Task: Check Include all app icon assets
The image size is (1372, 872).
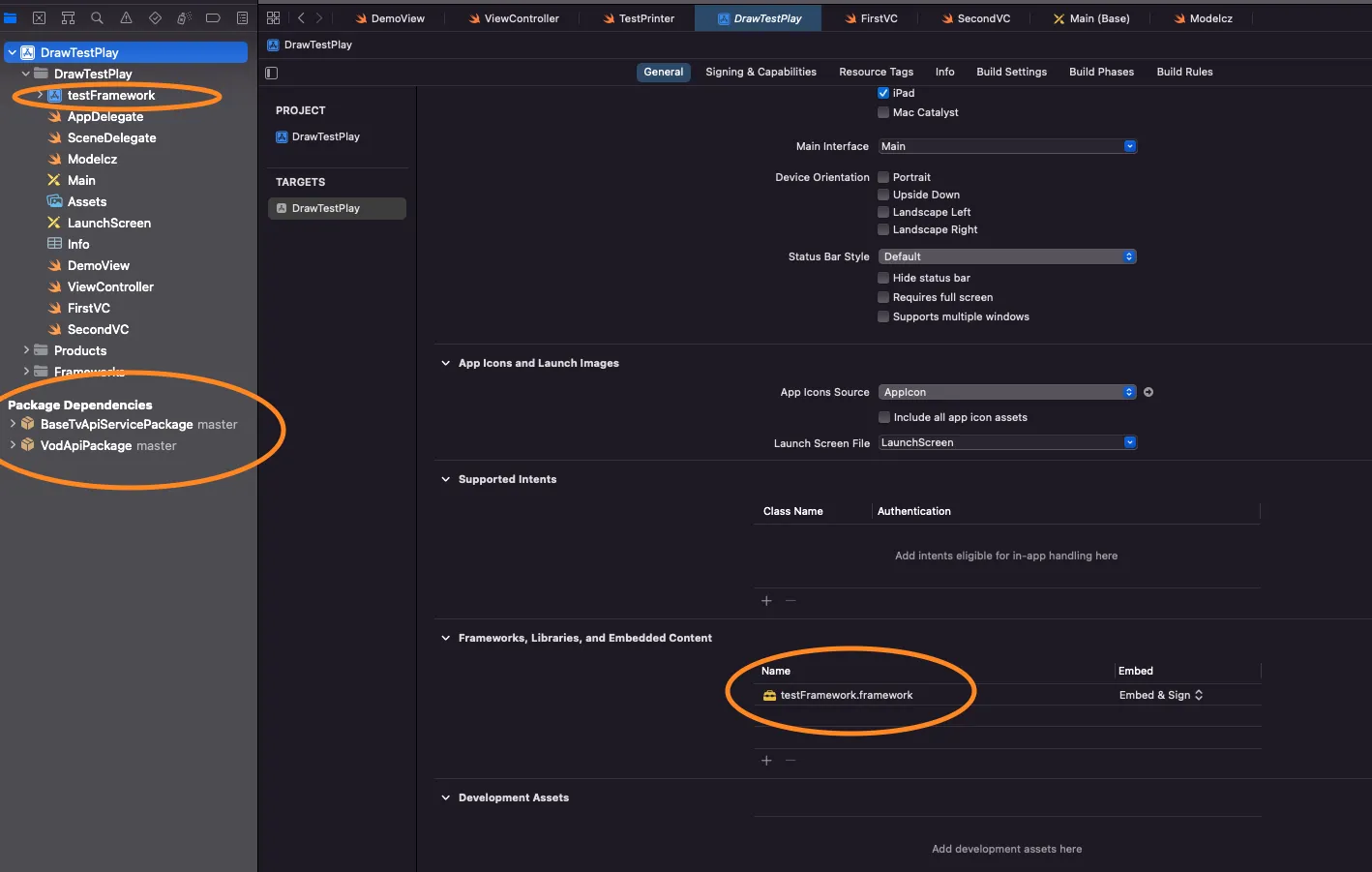Action: click(883, 417)
